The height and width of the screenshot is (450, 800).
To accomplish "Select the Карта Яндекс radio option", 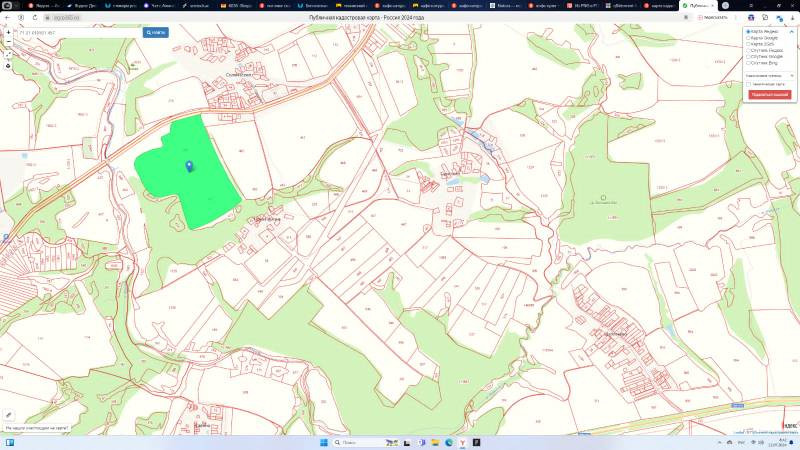I will point(749,32).
